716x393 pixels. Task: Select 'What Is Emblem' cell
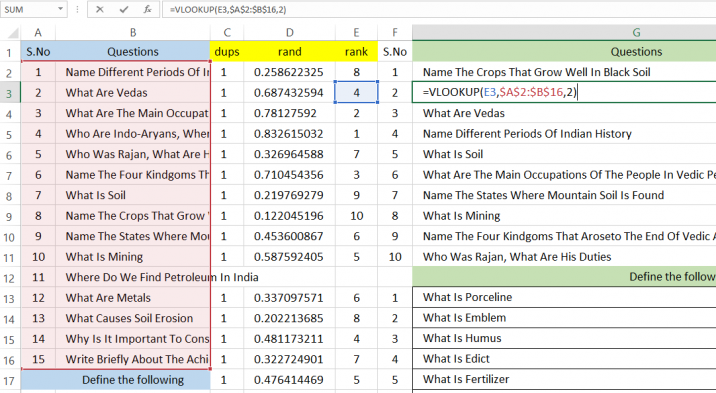tap(564, 318)
